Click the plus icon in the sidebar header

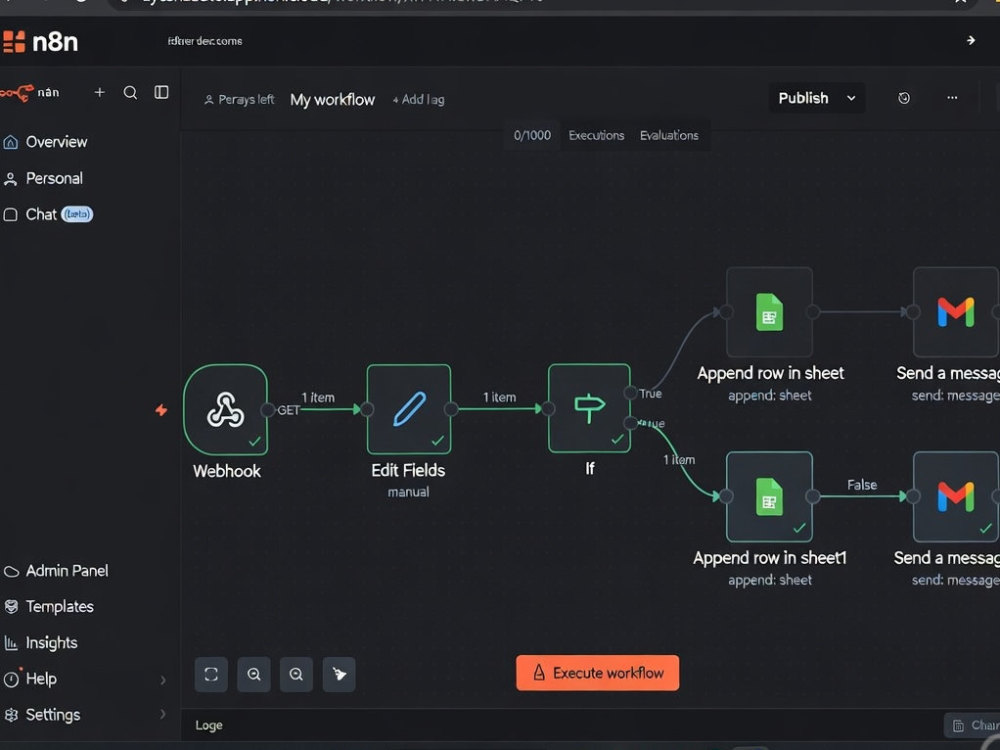[x=99, y=92]
